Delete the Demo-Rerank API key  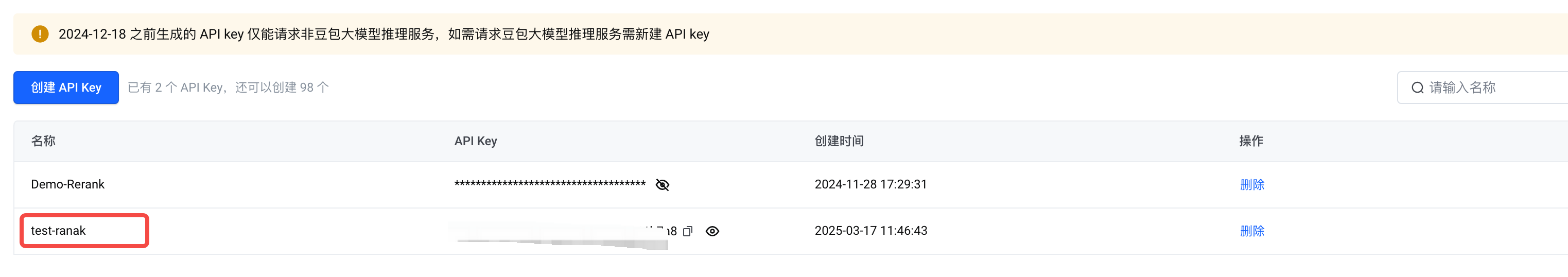[1252, 184]
